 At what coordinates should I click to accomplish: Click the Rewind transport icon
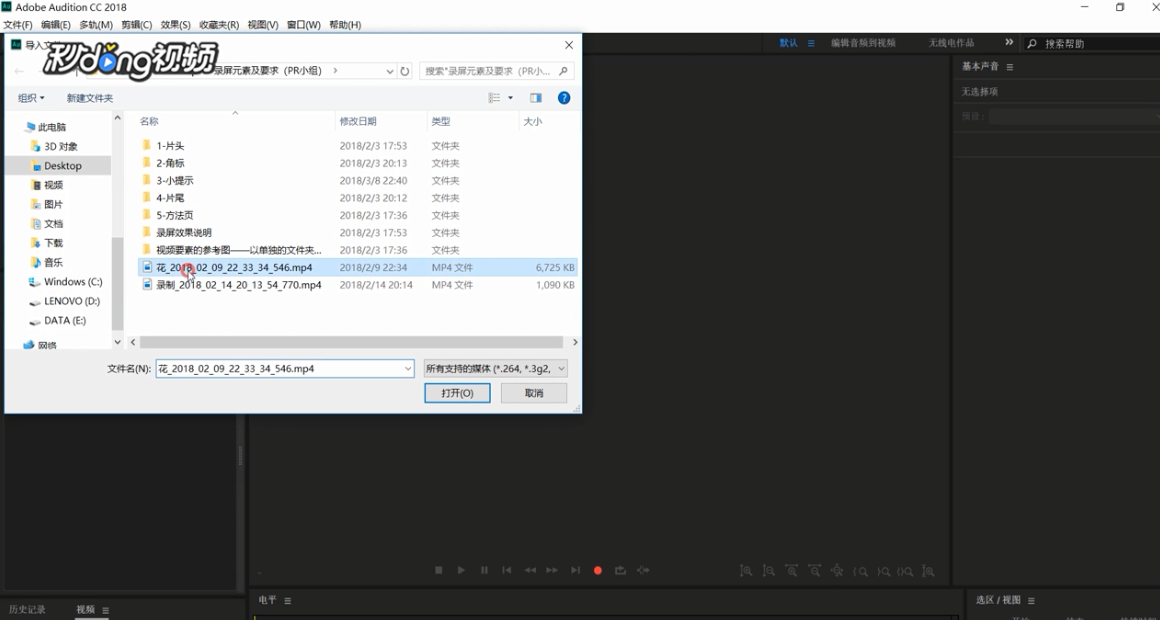[x=530, y=570]
